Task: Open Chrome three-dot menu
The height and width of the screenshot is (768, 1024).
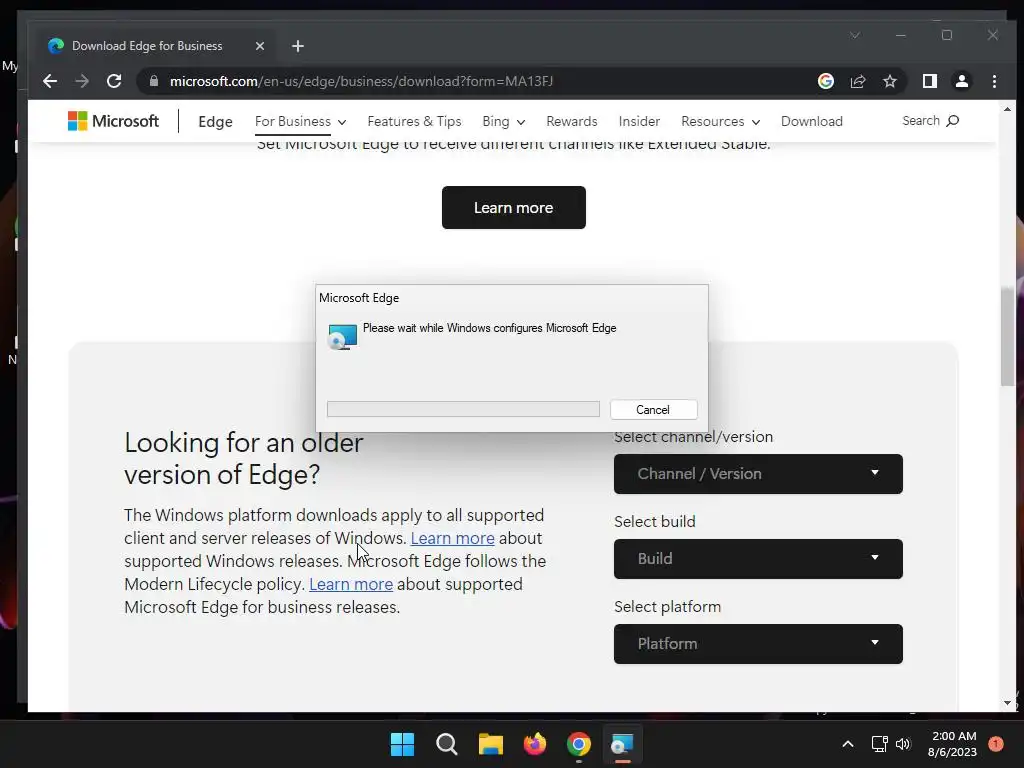Action: point(994,81)
